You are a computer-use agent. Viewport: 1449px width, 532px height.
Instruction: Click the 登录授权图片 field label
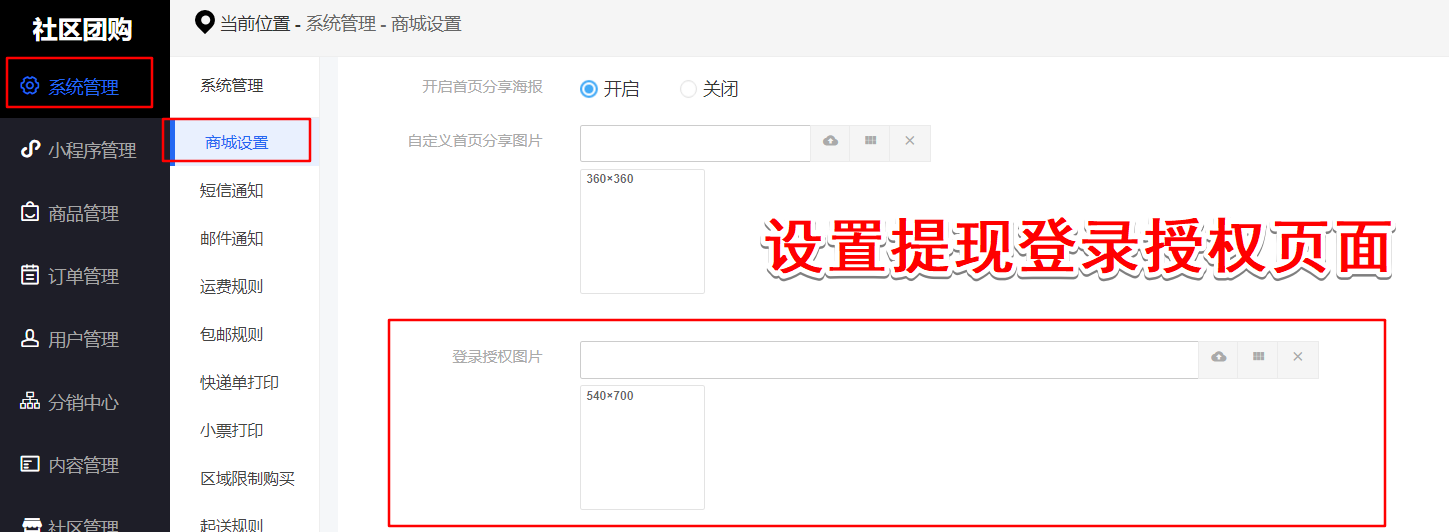pos(497,356)
